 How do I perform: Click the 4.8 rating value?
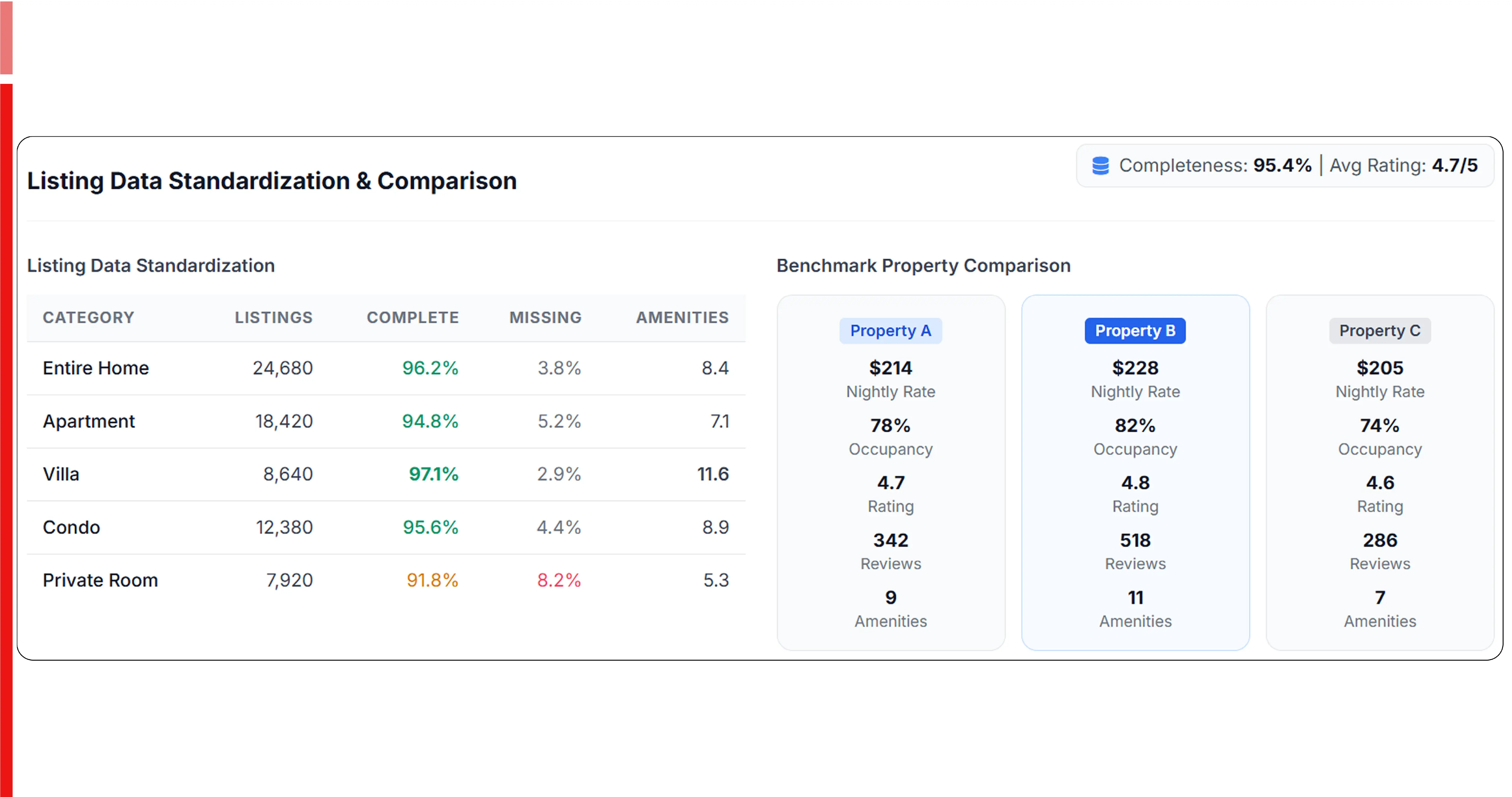[x=1135, y=482]
